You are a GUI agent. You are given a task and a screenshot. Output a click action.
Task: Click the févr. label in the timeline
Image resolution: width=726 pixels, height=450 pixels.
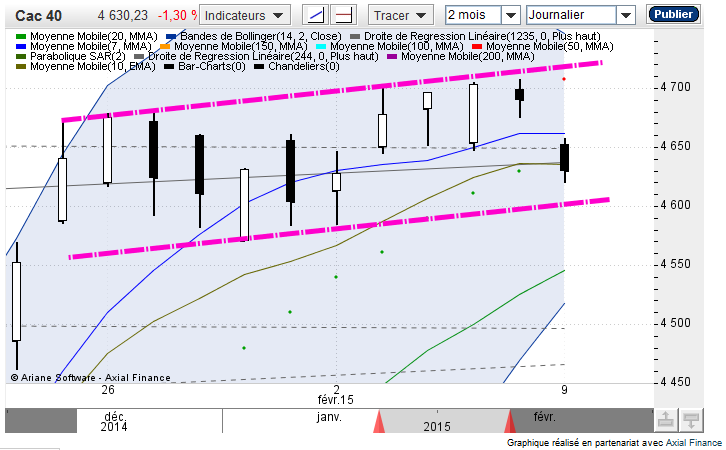(x=544, y=417)
